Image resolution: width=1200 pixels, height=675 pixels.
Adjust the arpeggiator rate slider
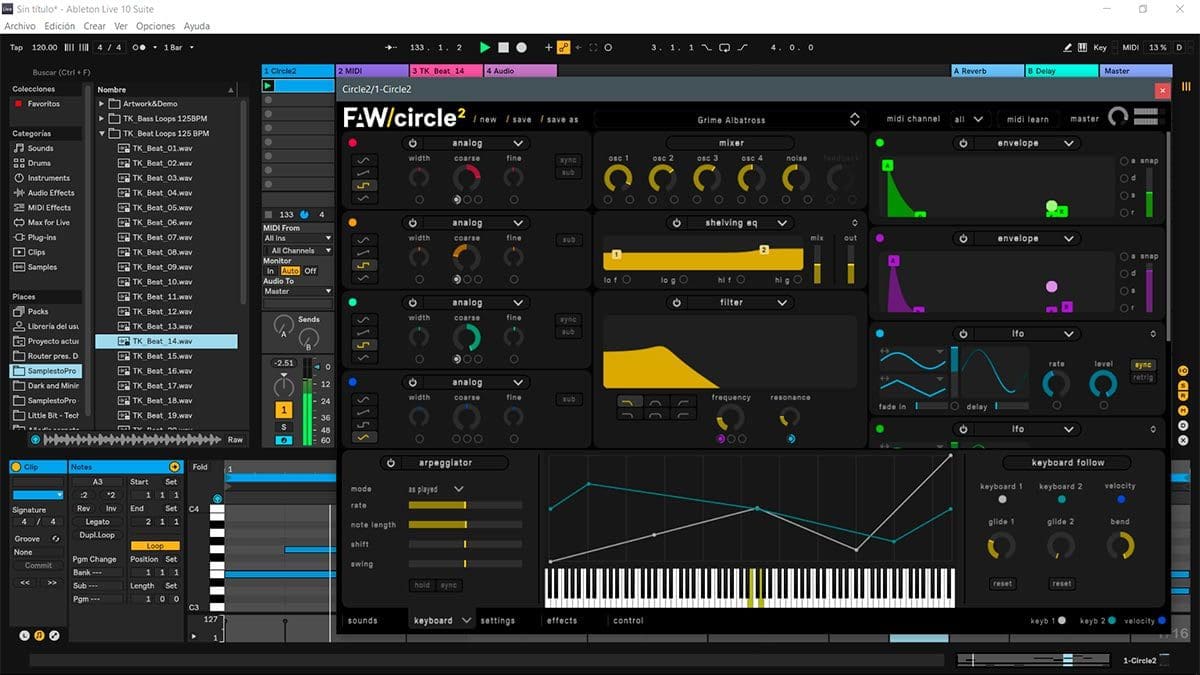tap(465, 505)
